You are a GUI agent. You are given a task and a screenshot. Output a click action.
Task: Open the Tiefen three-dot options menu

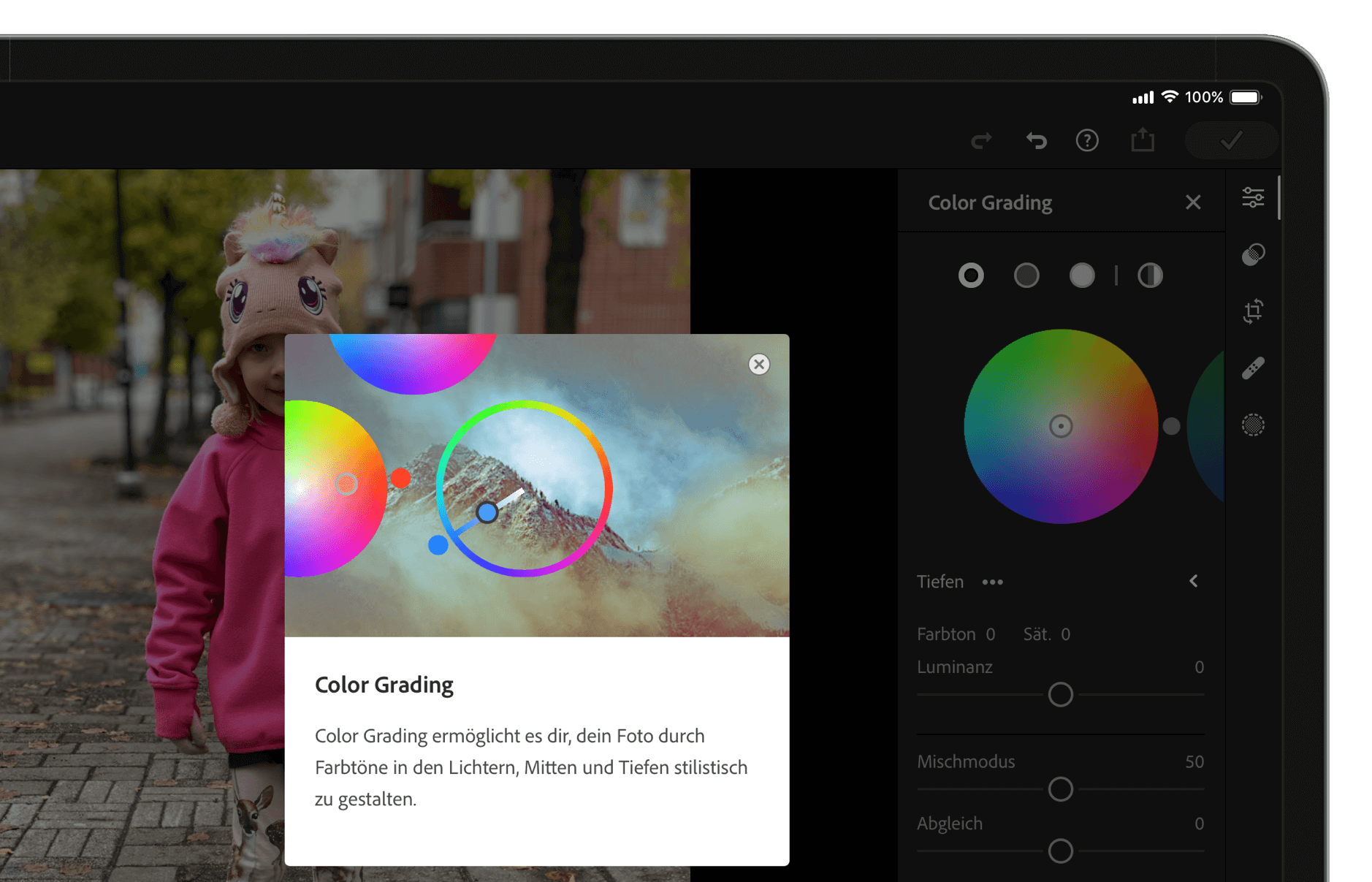(993, 582)
